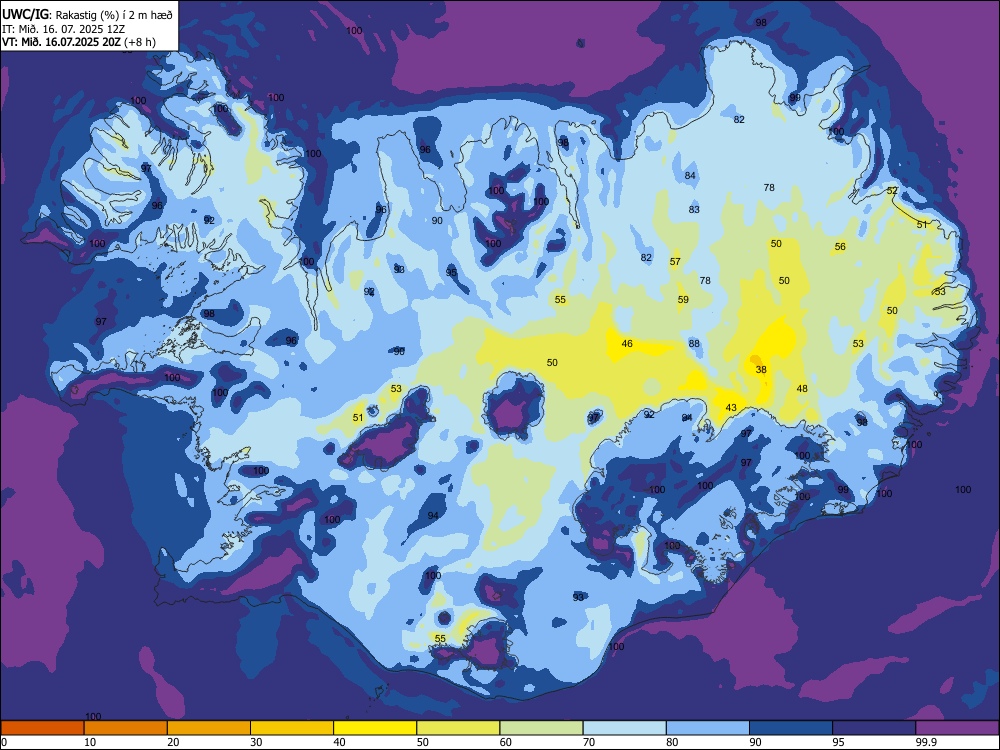Click the orange 10–20 legend swatch
Screen dimensions: 1000x750
tap(126, 728)
